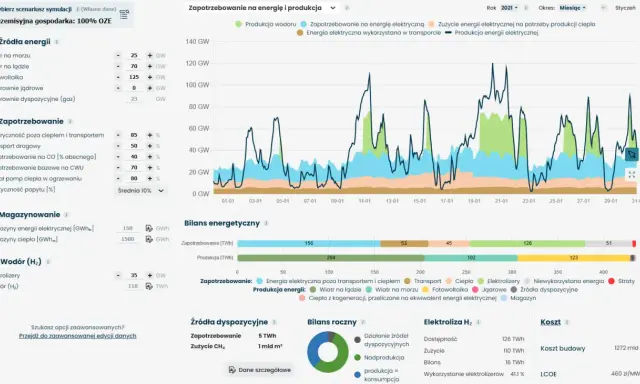Toggle Nadprodukcja in annual balance donut legend
This screenshot has width=640, height=384.
(379, 357)
